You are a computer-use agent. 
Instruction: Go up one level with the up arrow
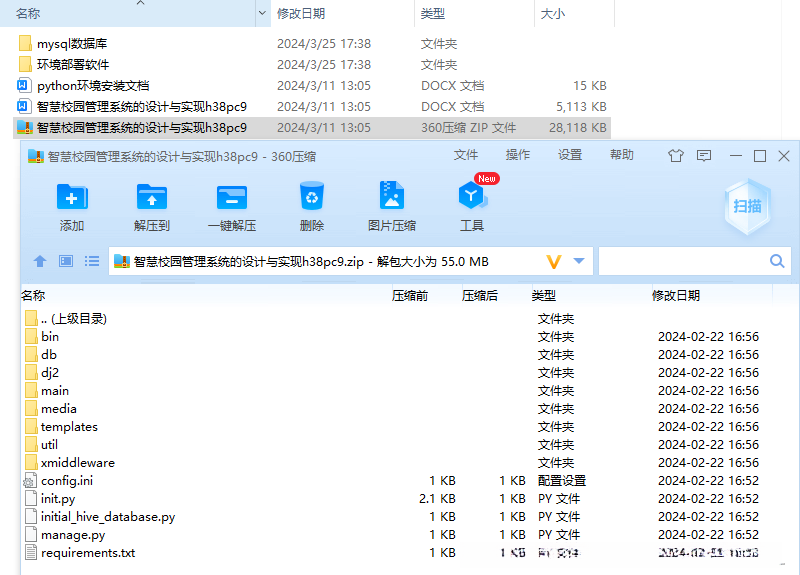pos(40,261)
